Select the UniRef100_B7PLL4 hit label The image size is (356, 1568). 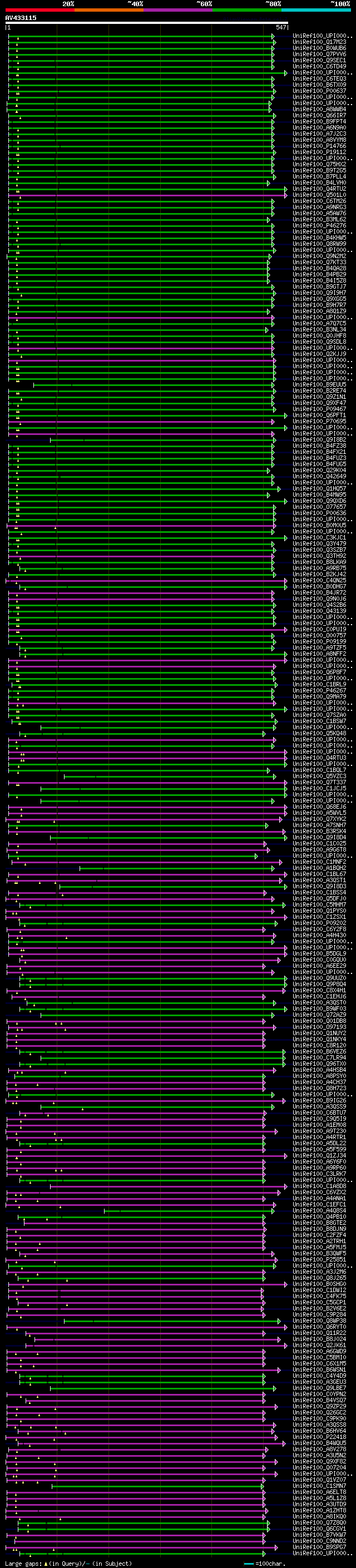click(x=319, y=176)
